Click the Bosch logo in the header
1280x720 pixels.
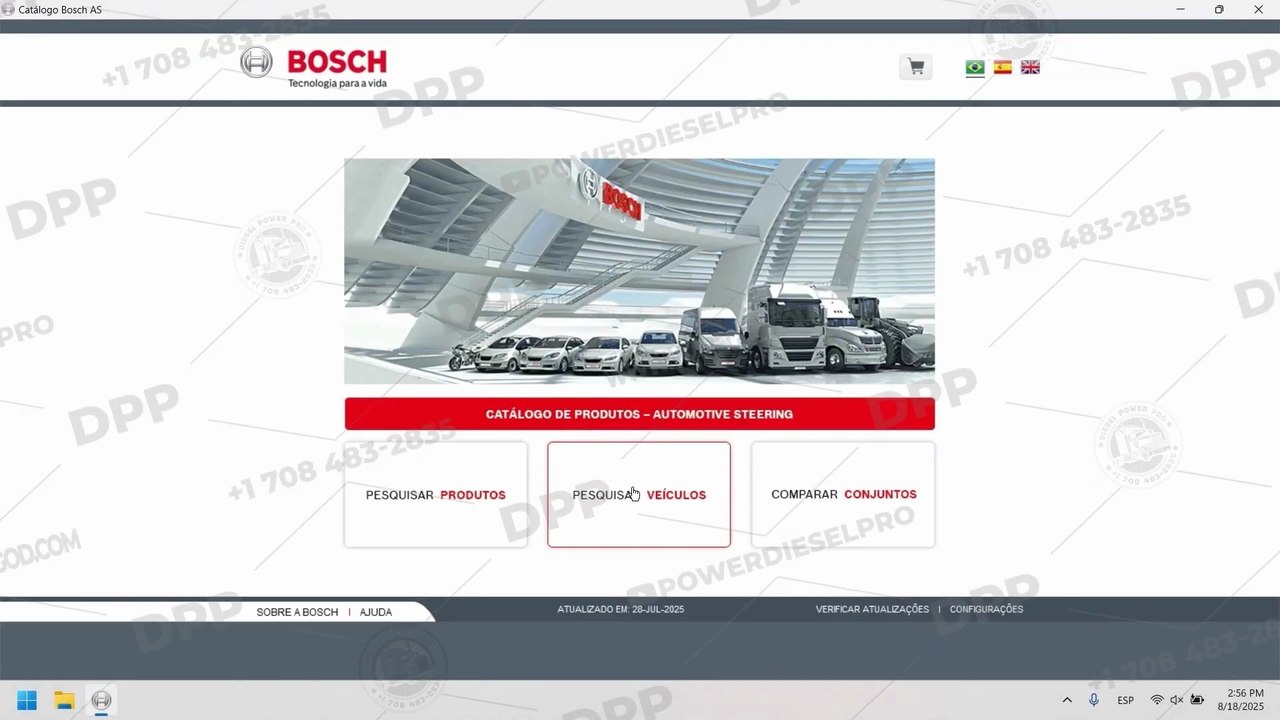[x=313, y=67]
